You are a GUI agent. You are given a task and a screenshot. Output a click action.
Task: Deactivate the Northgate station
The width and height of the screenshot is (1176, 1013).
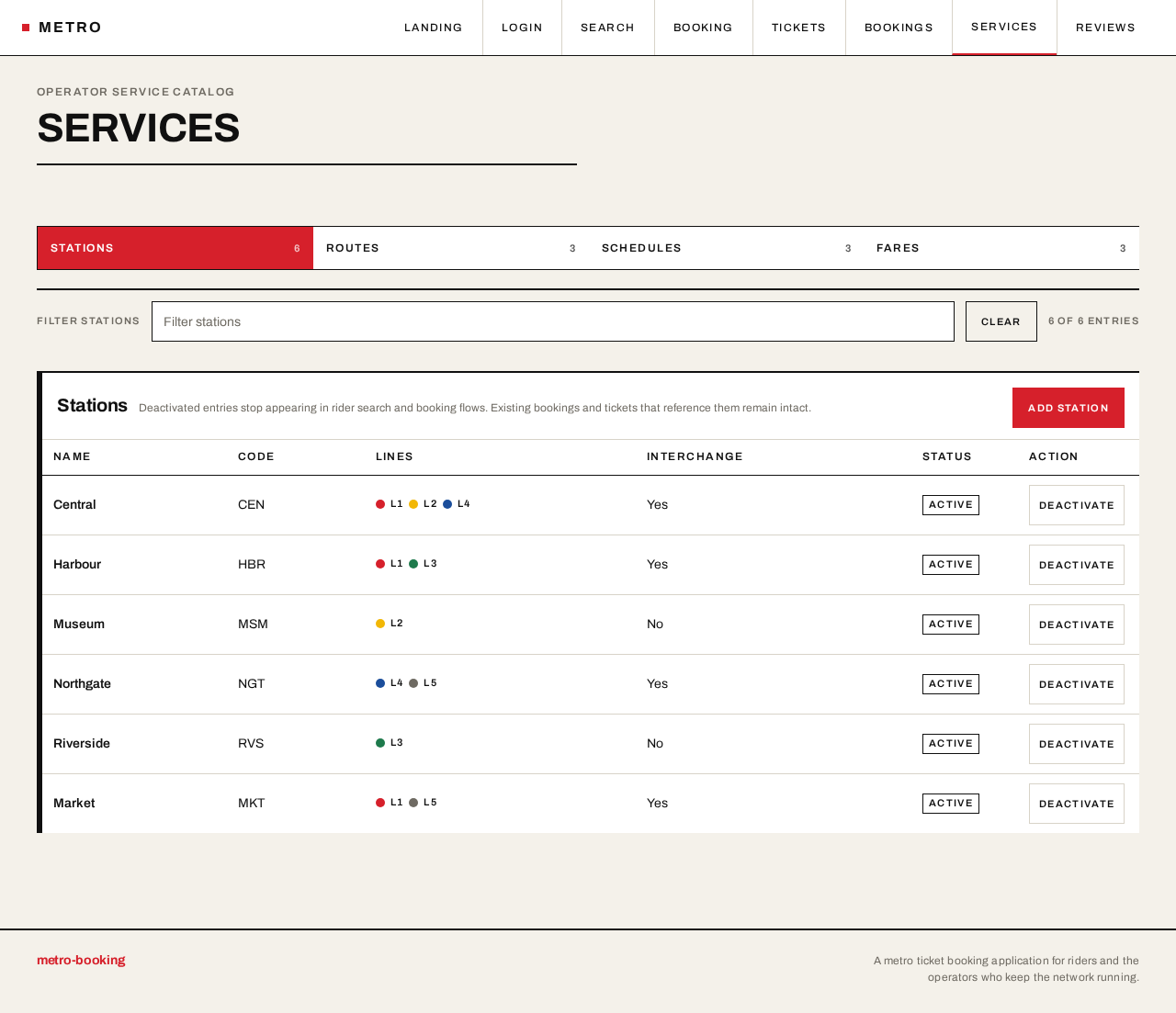pos(1077,684)
